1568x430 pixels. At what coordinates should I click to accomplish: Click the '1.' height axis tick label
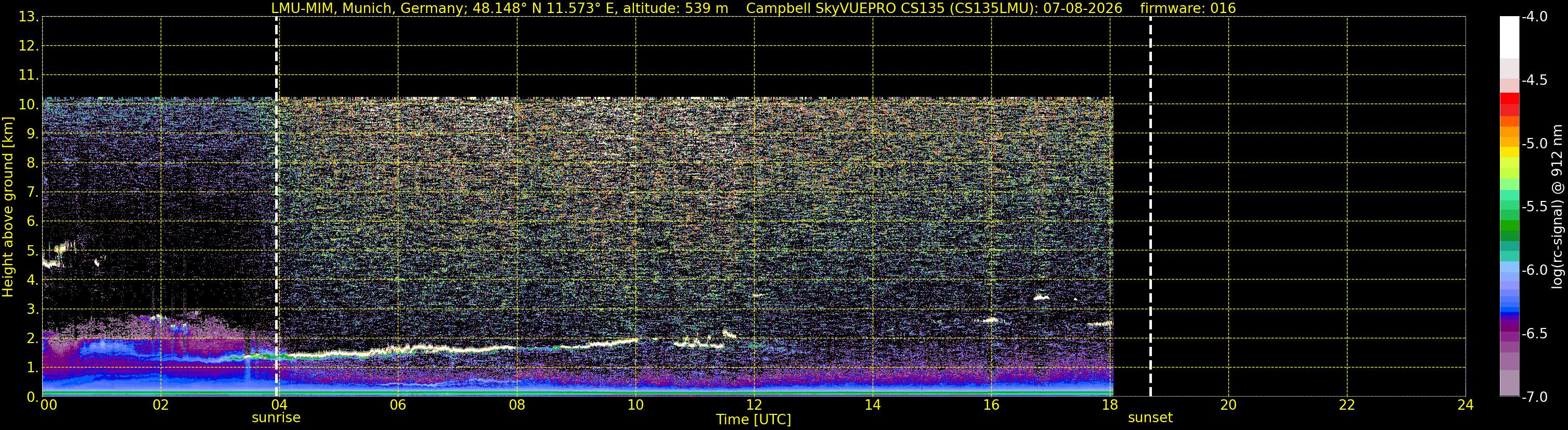pyautogui.click(x=32, y=368)
